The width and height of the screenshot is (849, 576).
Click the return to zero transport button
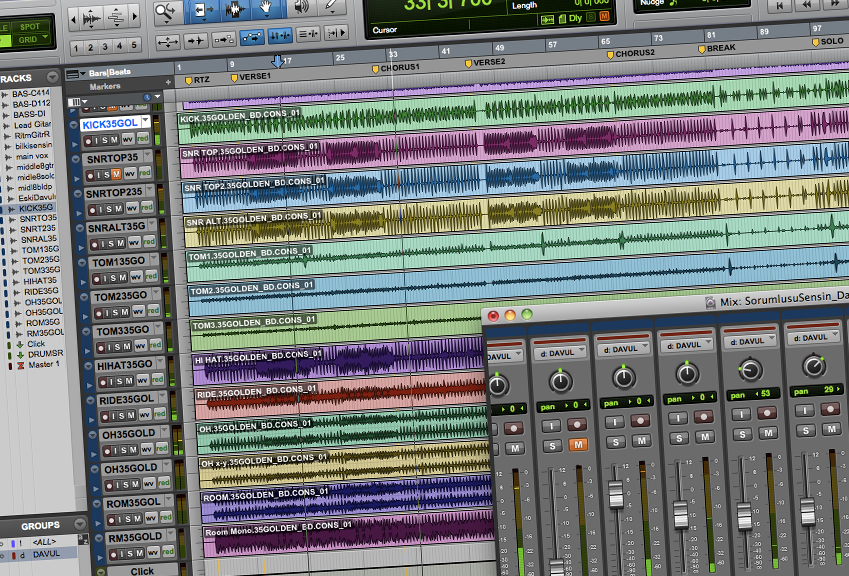pyautogui.click(x=780, y=5)
